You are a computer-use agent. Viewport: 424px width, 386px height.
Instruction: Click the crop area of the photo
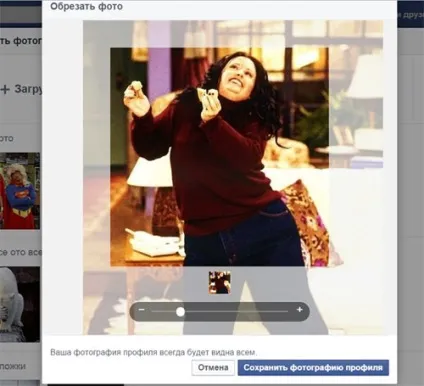pyautogui.click(x=219, y=157)
